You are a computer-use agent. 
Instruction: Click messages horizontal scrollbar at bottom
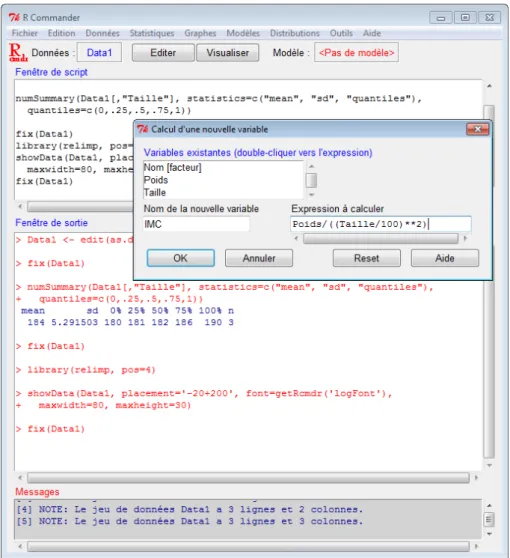point(248,546)
